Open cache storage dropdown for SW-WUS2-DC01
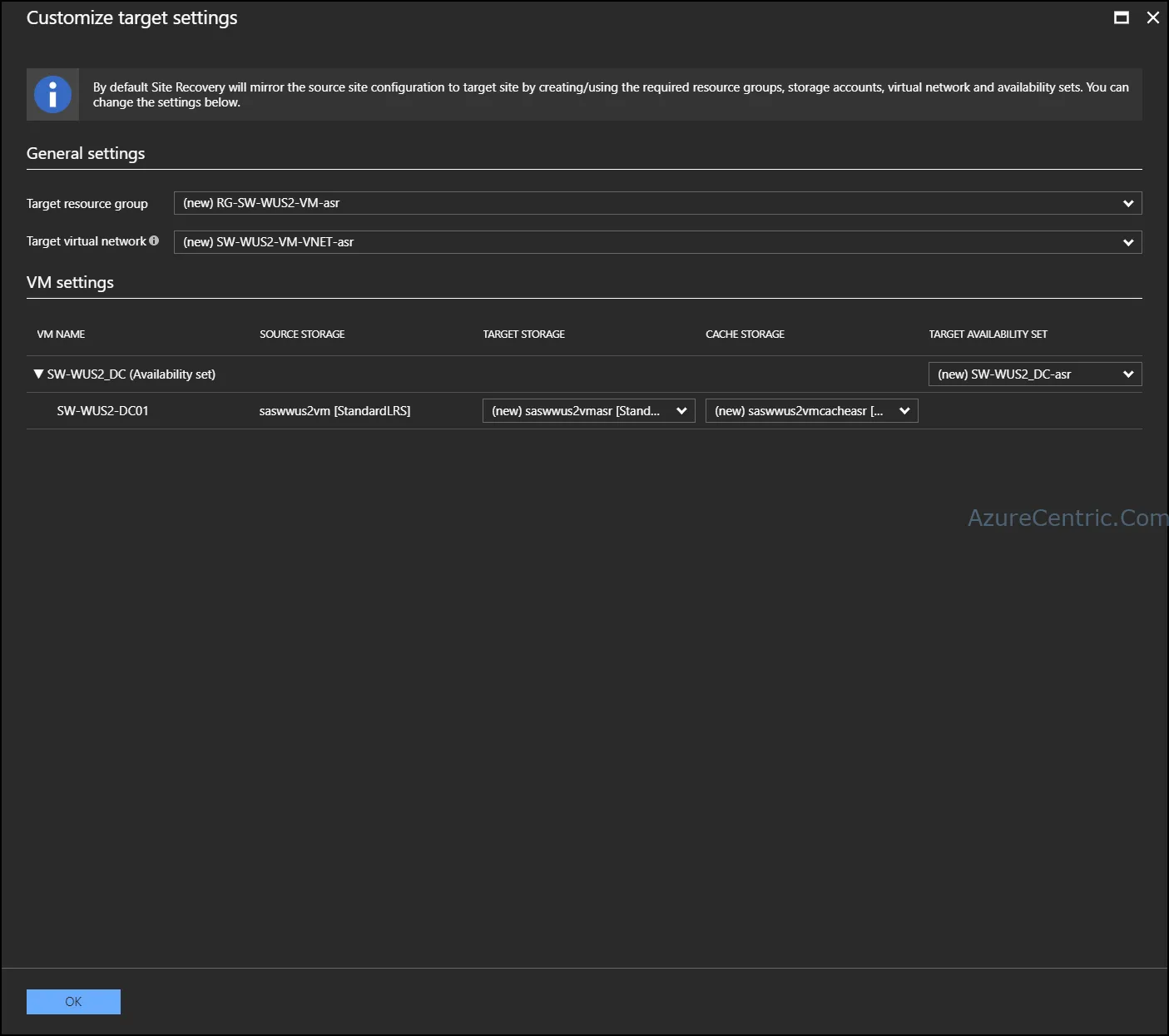The width and height of the screenshot is (1169, 1036). [812, 411]
